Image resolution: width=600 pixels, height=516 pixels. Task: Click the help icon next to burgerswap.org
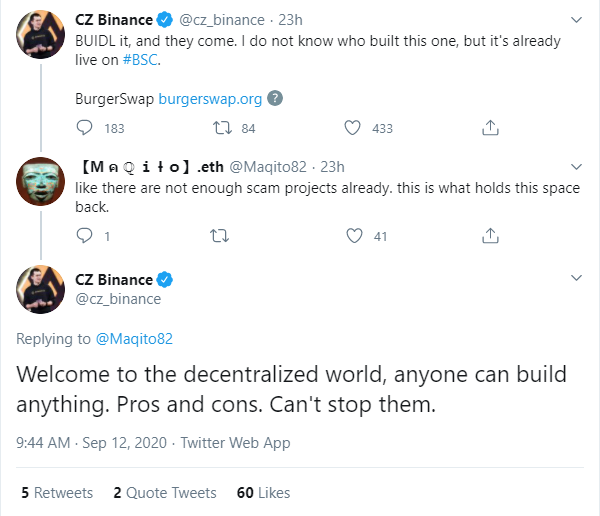[276, 99]
